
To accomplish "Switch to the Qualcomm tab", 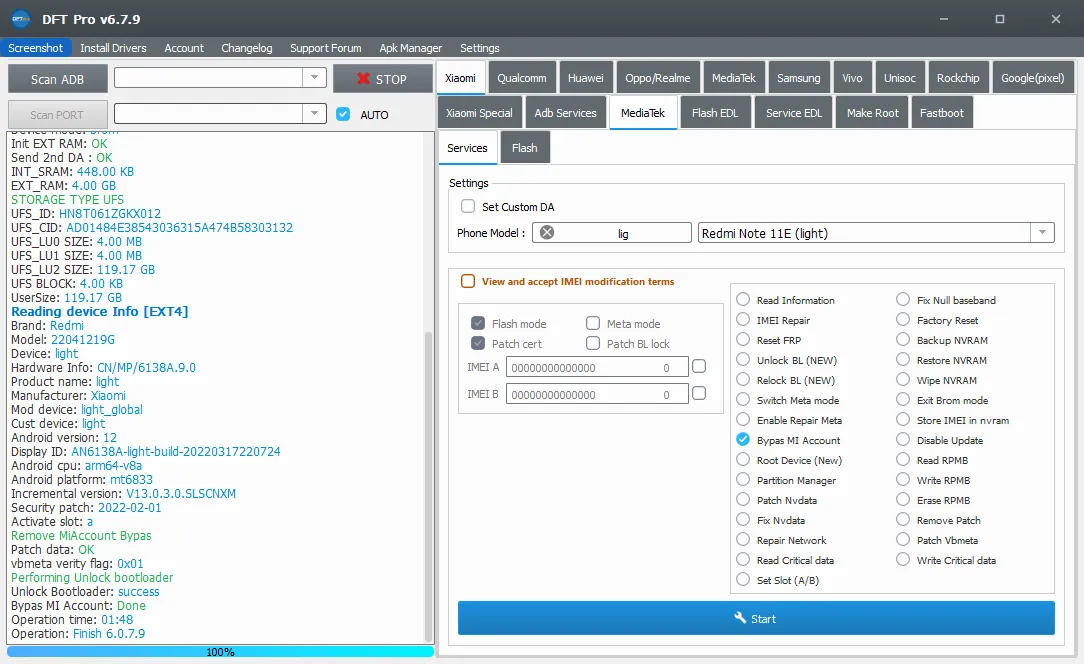I will coord(521,78).
